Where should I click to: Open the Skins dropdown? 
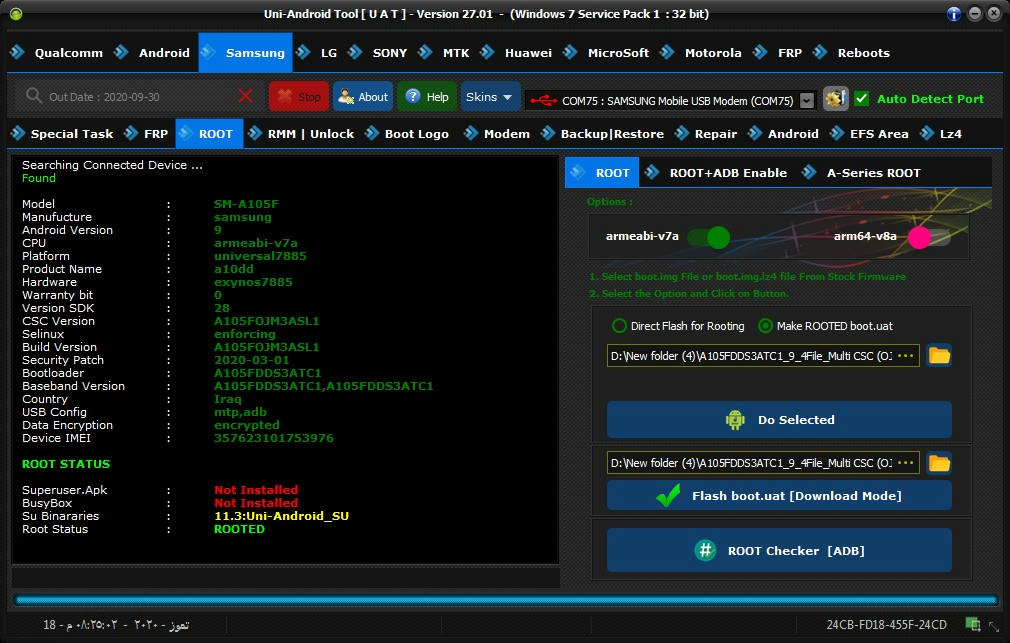[490, 97]
